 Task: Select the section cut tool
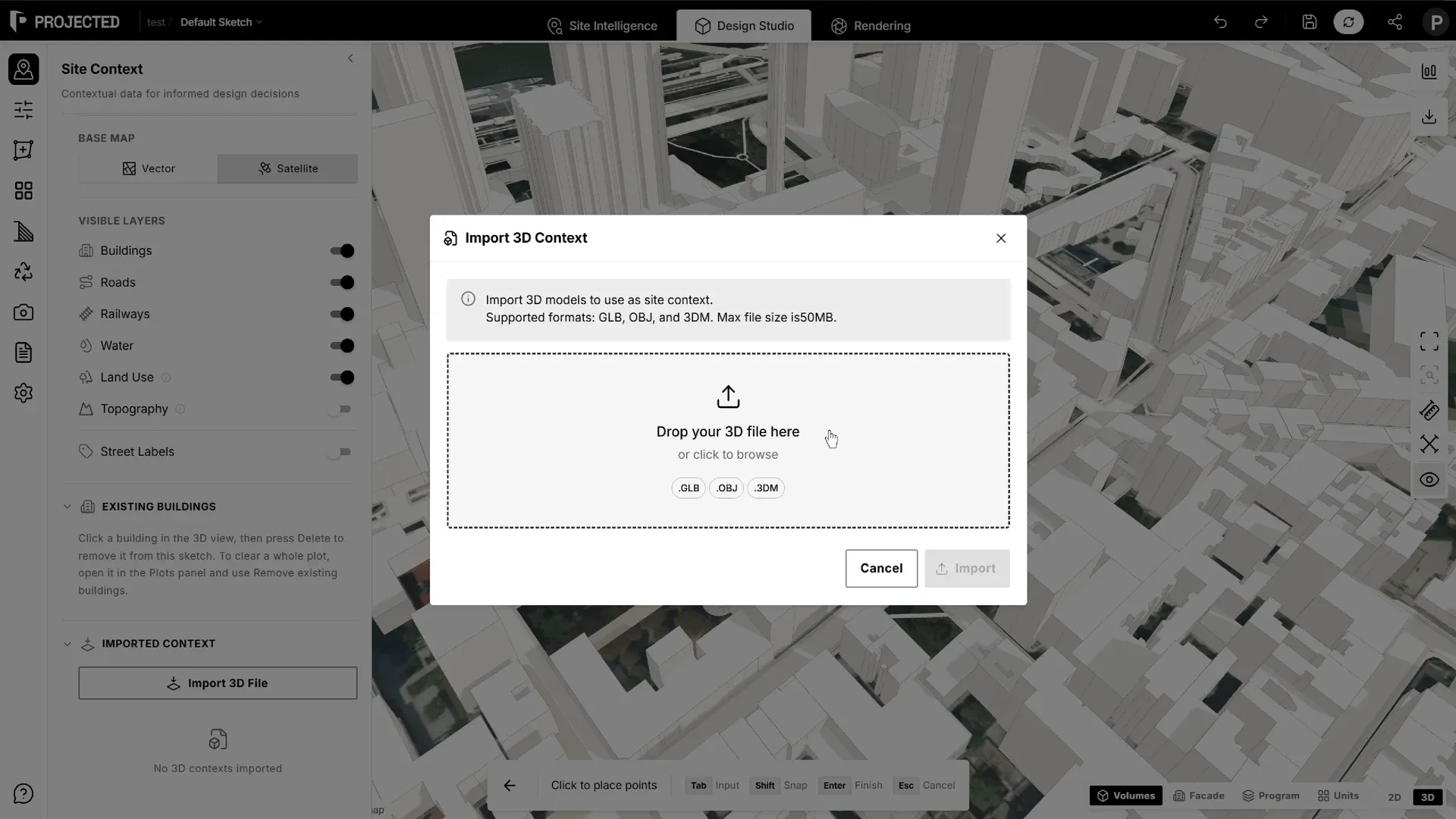point(1429,444)
